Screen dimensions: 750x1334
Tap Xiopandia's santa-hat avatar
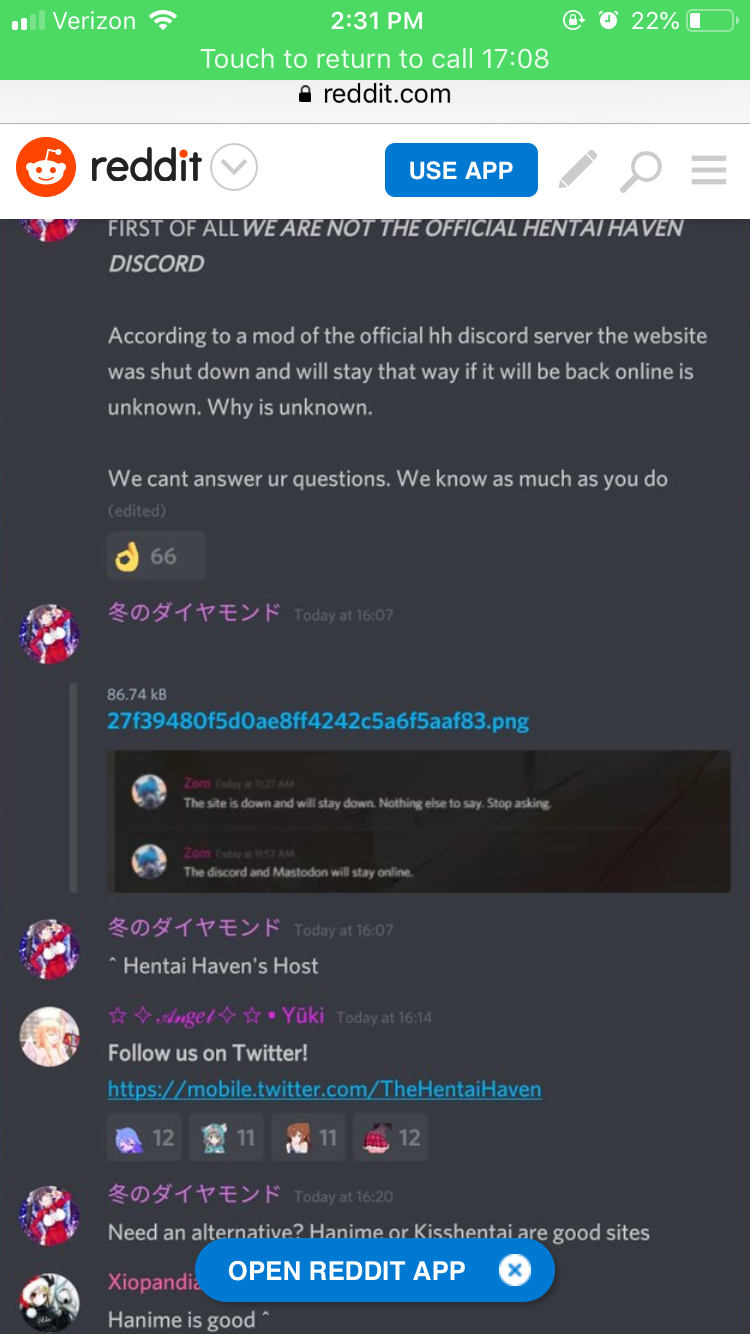click(49, 1303)
